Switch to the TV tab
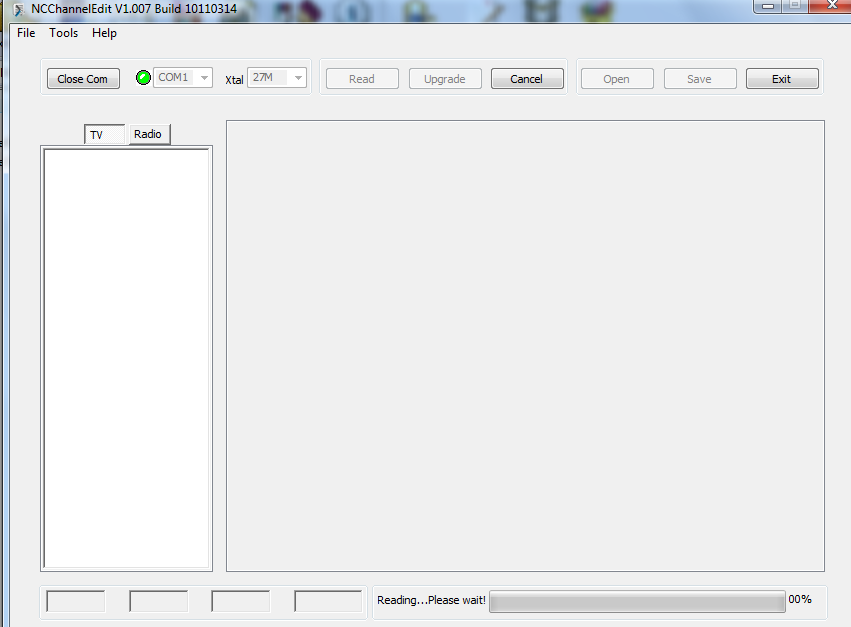The height and width of the screenshot is (627, 851). (104, 135)
